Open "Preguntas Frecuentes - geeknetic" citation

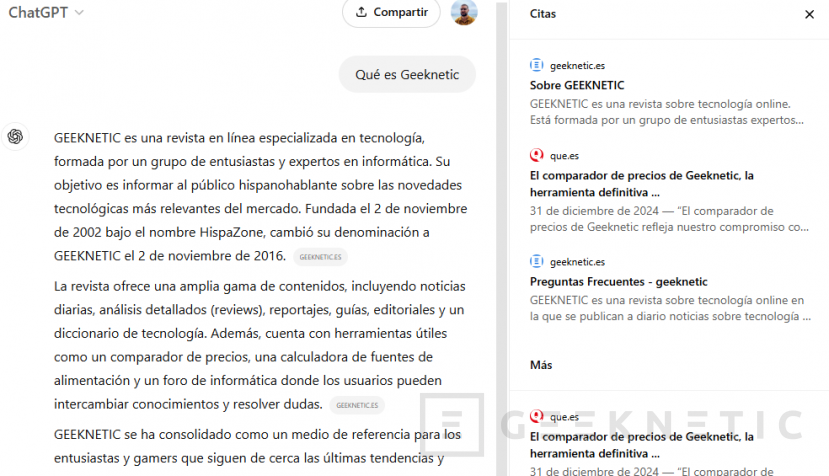[x=618, y=281]
